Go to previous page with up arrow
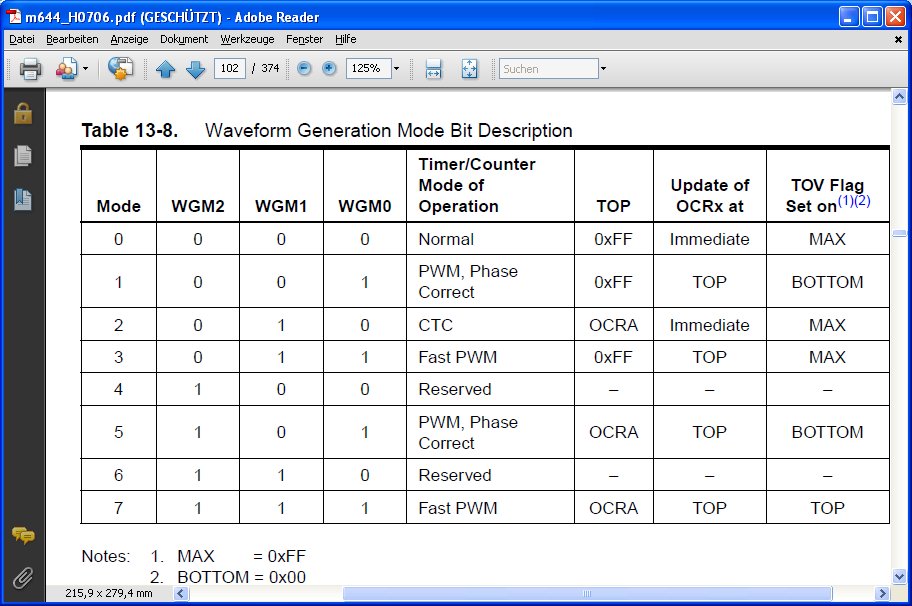 click(166, 69)
